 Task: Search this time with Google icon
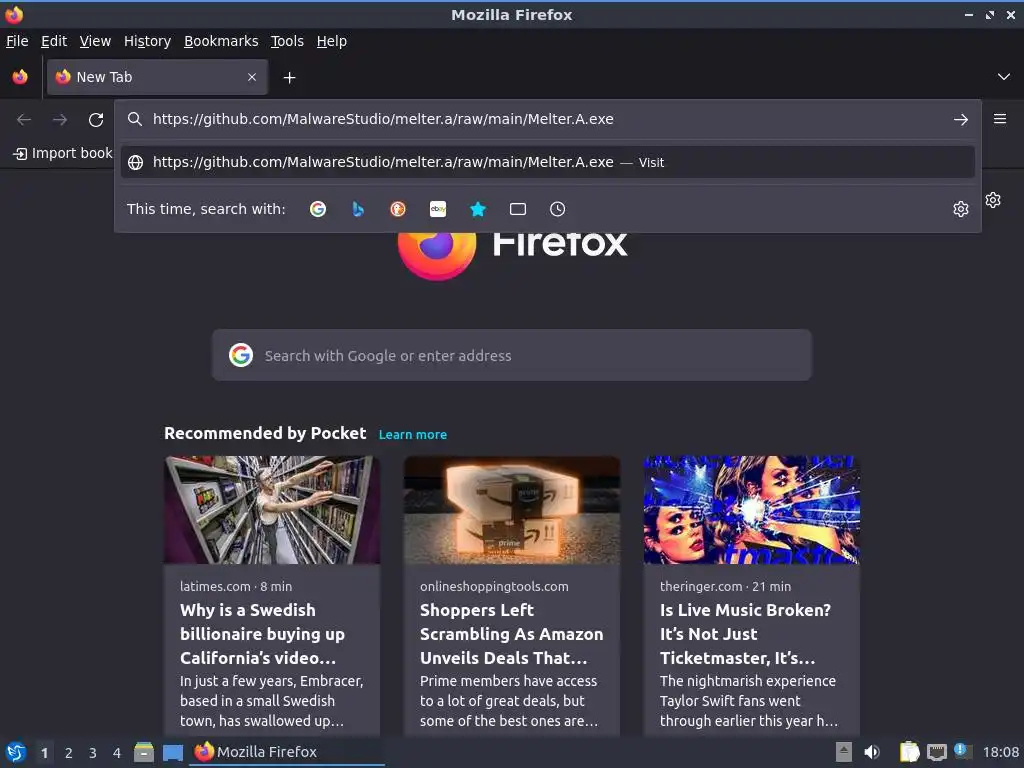pyautogui.click(x=318, y=209)
